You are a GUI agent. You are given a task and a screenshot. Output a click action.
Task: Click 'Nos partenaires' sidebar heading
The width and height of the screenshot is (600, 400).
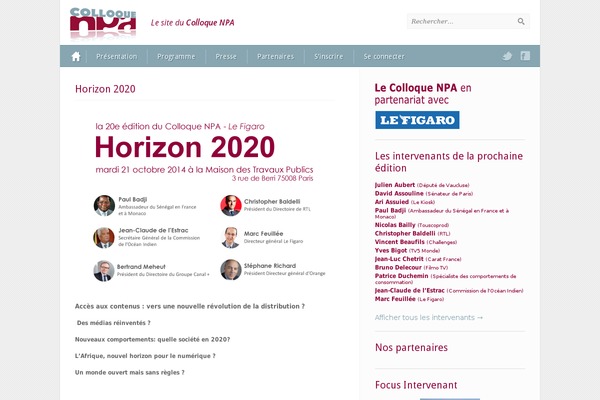click(411, 348)
